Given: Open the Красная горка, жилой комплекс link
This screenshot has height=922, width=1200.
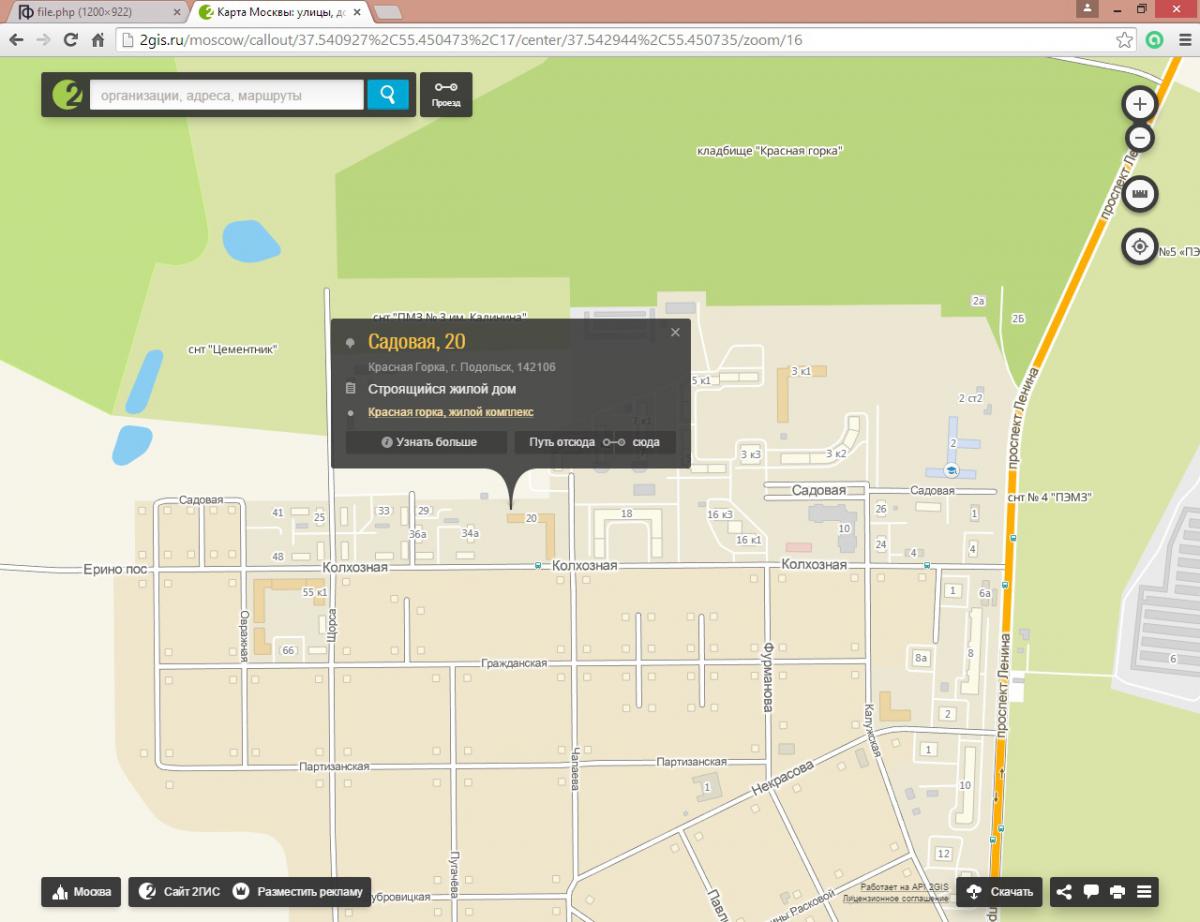Looking at the screenshot, I should click(x=450, y=412).
